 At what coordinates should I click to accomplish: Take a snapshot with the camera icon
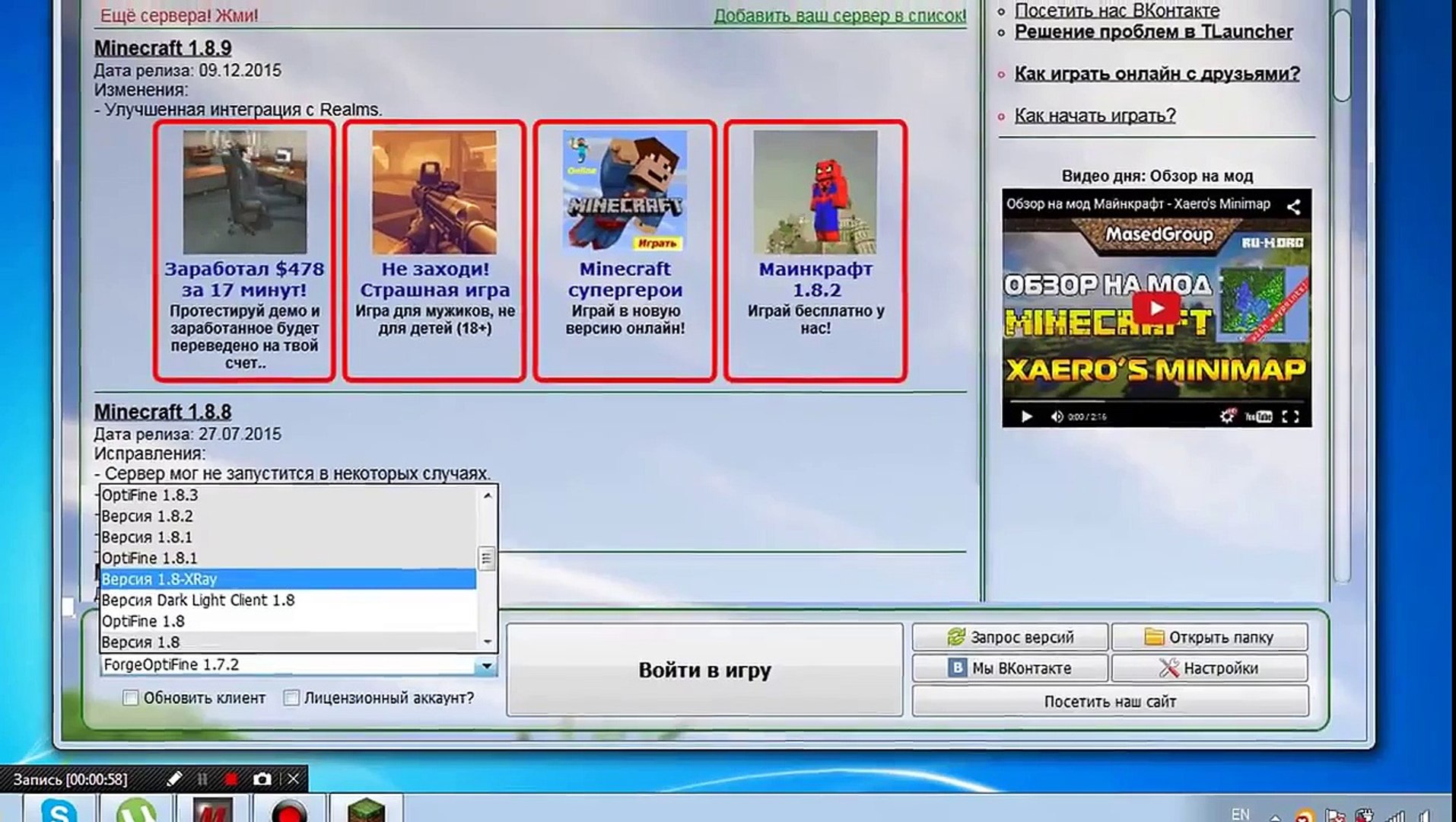coord(262,779)
